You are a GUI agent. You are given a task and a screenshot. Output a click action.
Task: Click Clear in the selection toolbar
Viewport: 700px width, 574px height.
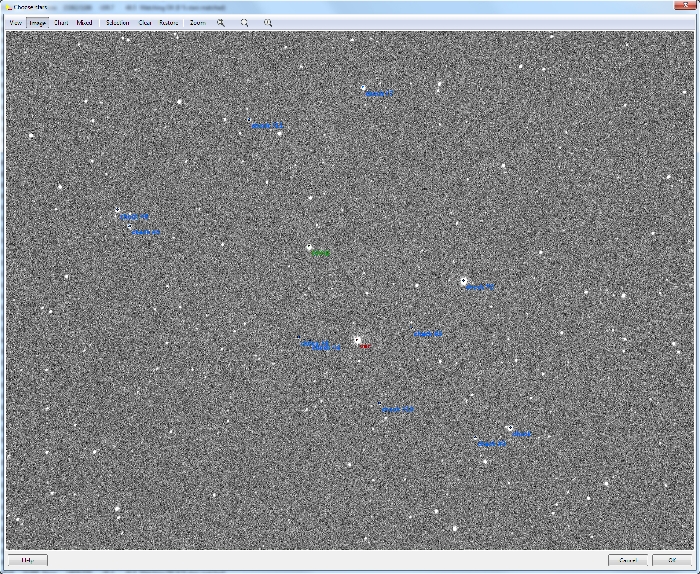[x=145, y=23]
